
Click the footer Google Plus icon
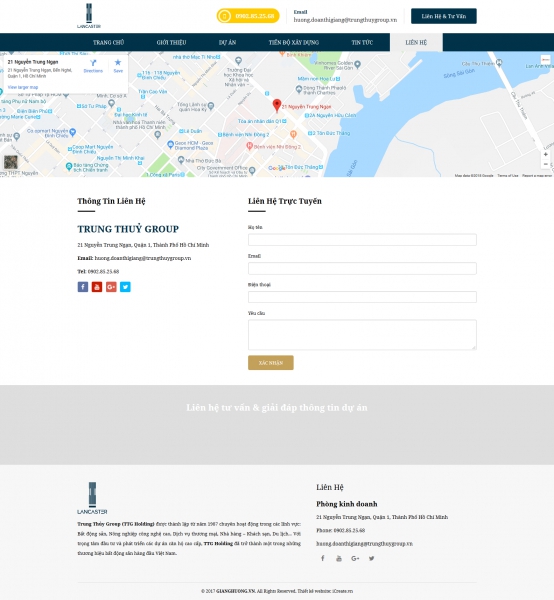click(x=355, y=558)
